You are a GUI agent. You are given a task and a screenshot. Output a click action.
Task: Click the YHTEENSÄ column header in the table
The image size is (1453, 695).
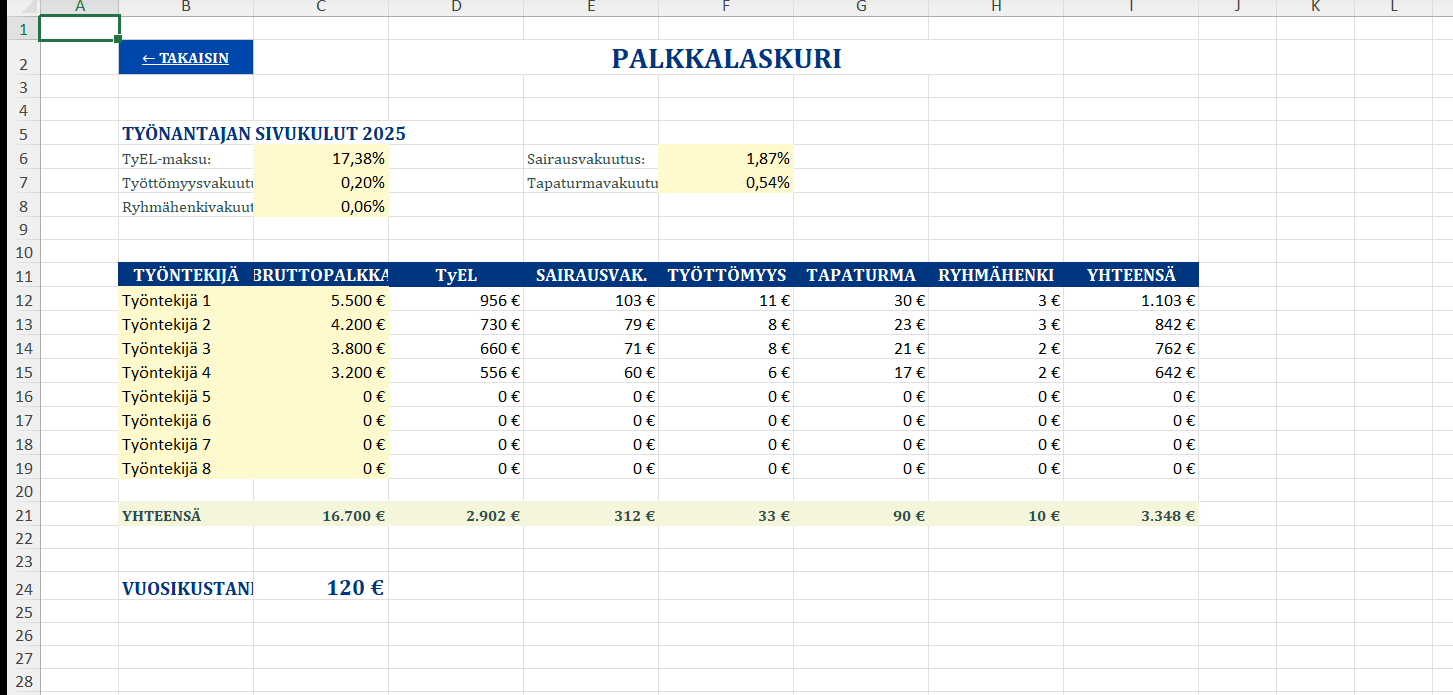click(1130, 275)
